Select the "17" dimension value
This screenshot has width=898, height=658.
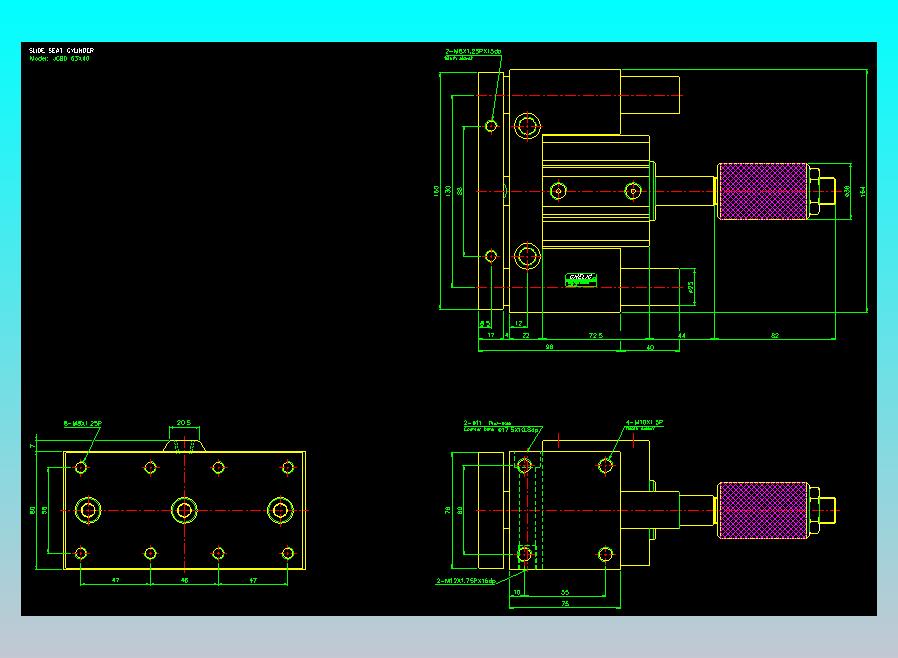click(x=491, y=335)
